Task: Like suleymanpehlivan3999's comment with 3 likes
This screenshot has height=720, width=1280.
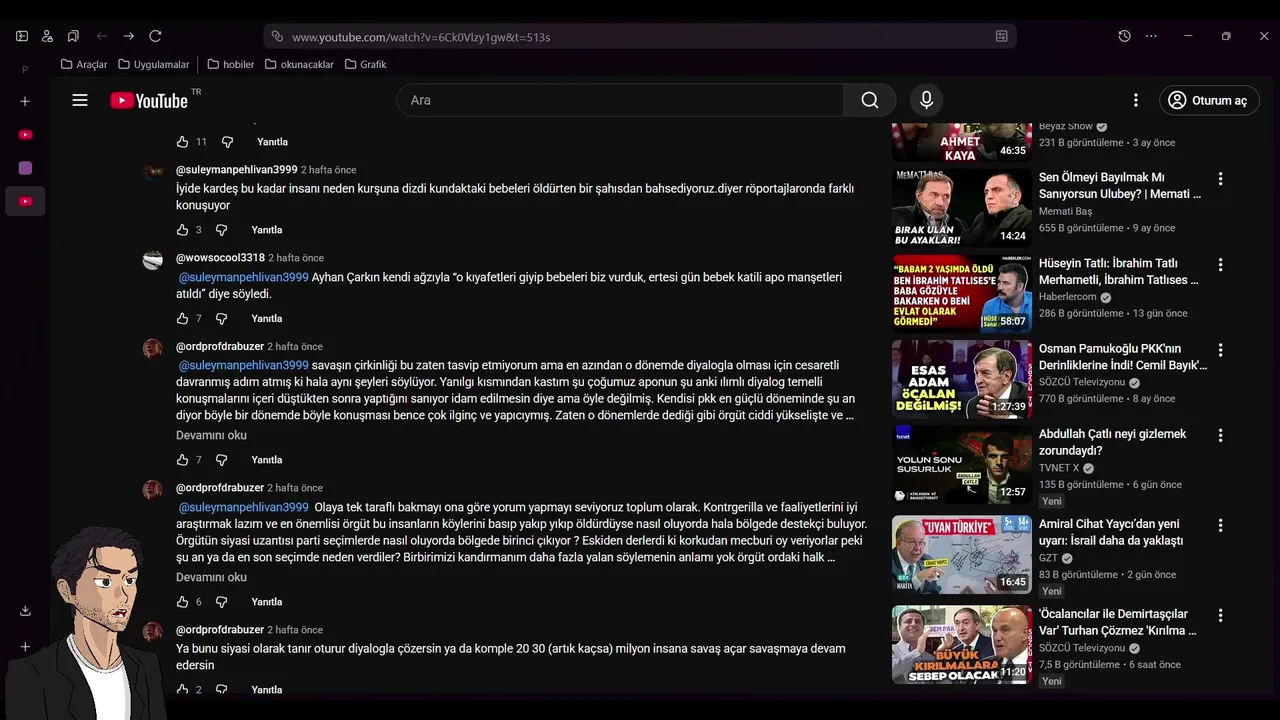Action: 182,230
